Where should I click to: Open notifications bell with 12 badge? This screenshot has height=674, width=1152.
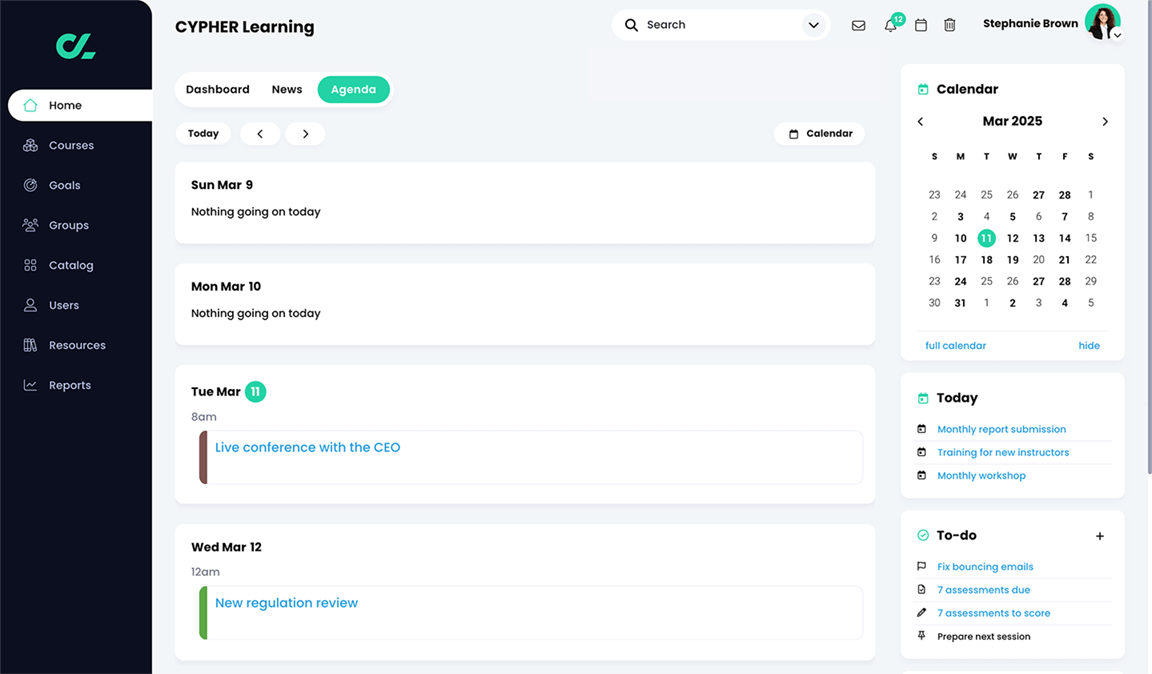pyautogui.click(x=891, y=24)
